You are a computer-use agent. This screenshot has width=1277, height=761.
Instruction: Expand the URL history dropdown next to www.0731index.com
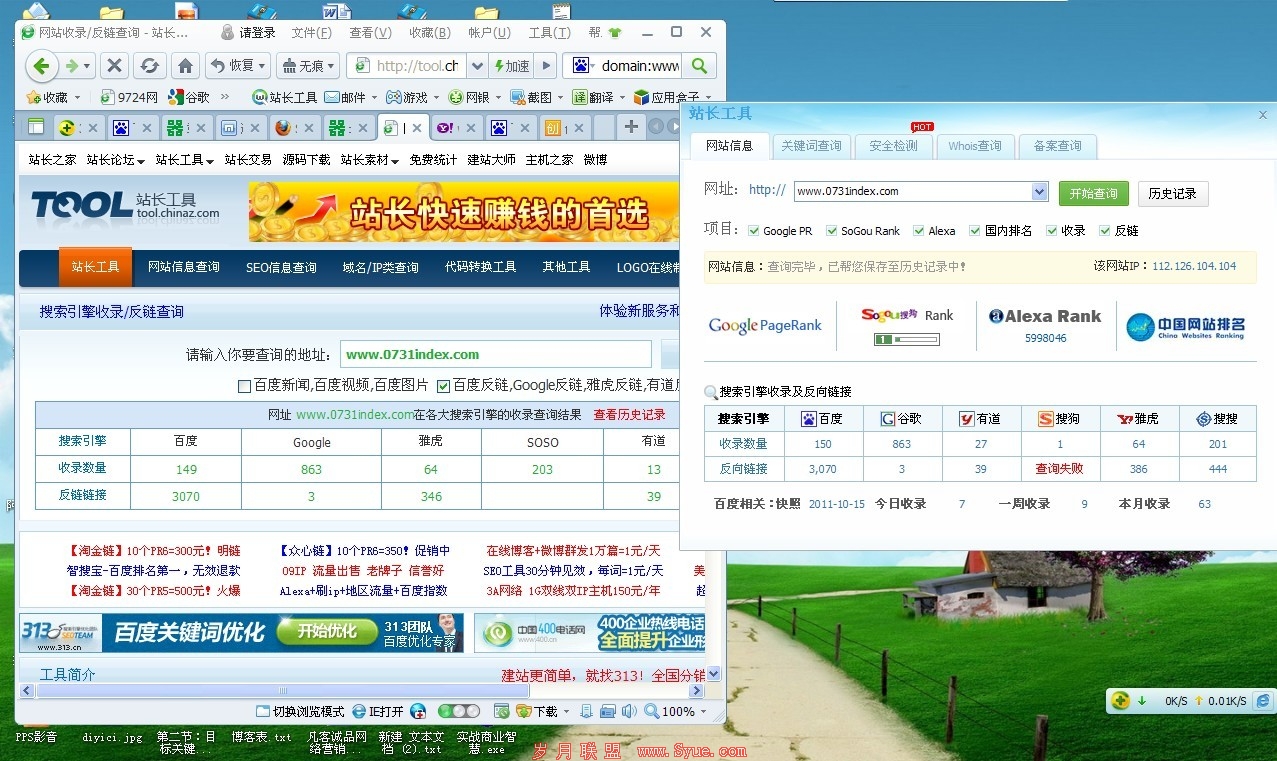(1040, 190)
